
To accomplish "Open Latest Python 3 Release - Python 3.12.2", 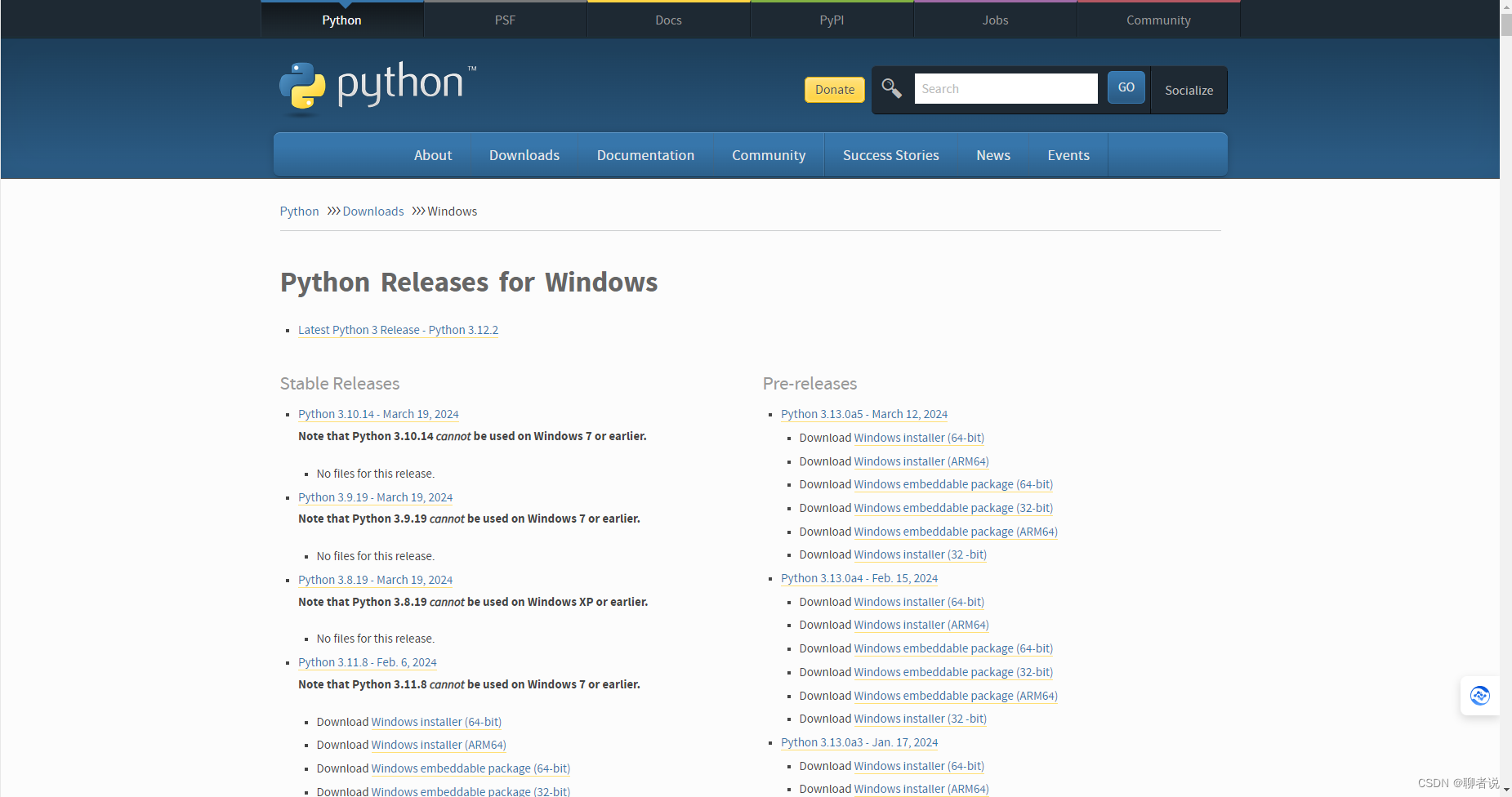I will point(398,330).
